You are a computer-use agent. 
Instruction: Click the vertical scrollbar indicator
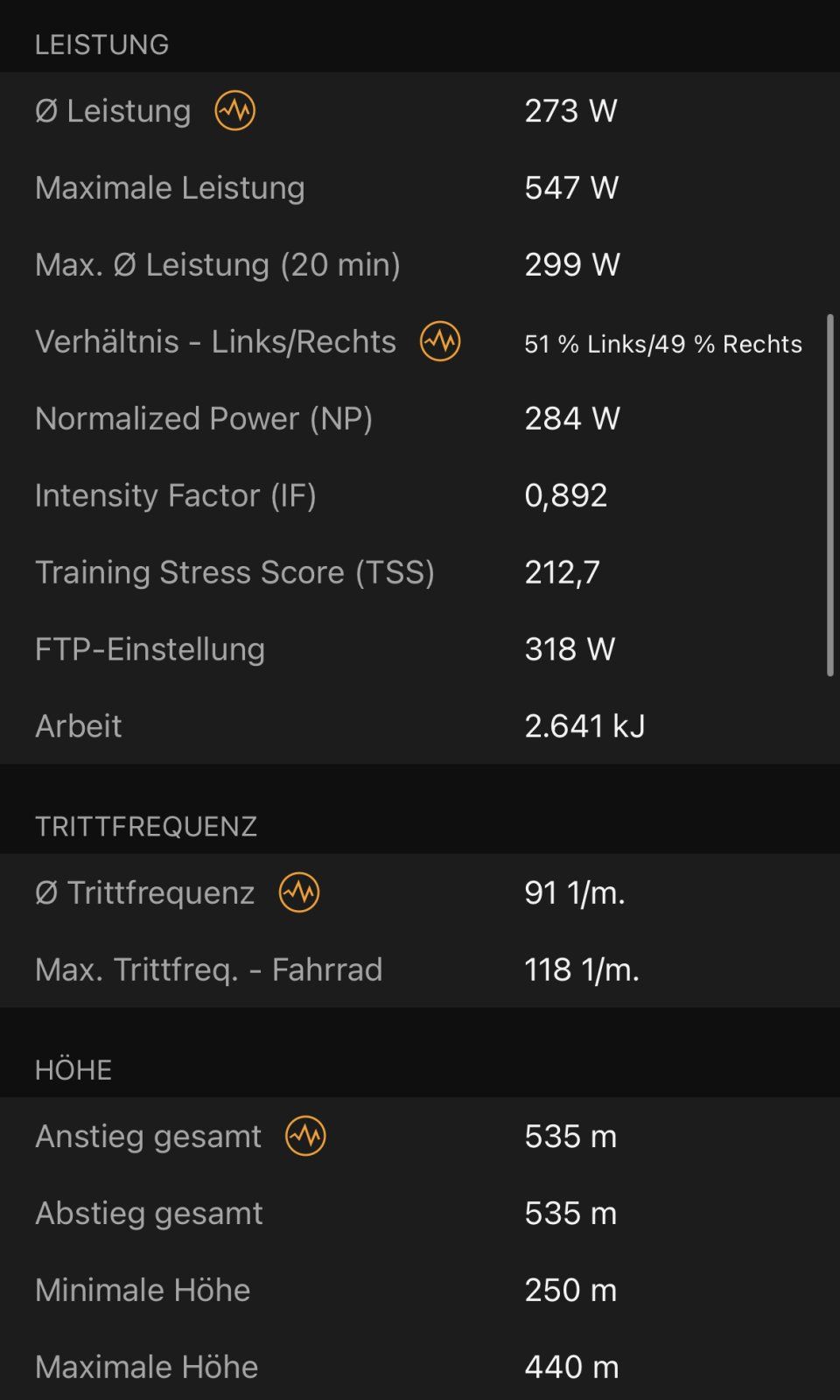coord(829,495)
